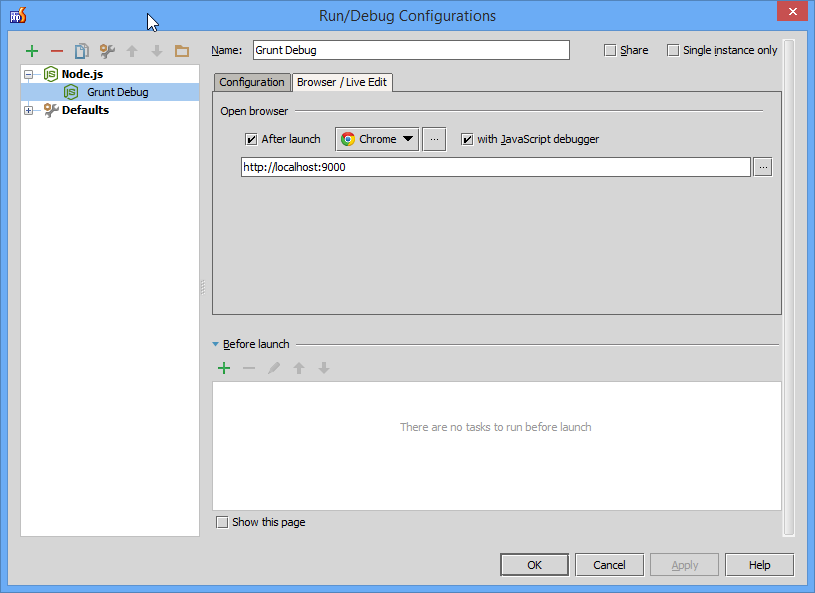815x593 pixels.
Task: Select the Browser / Live Edit tab
Action: coord(342,82)
